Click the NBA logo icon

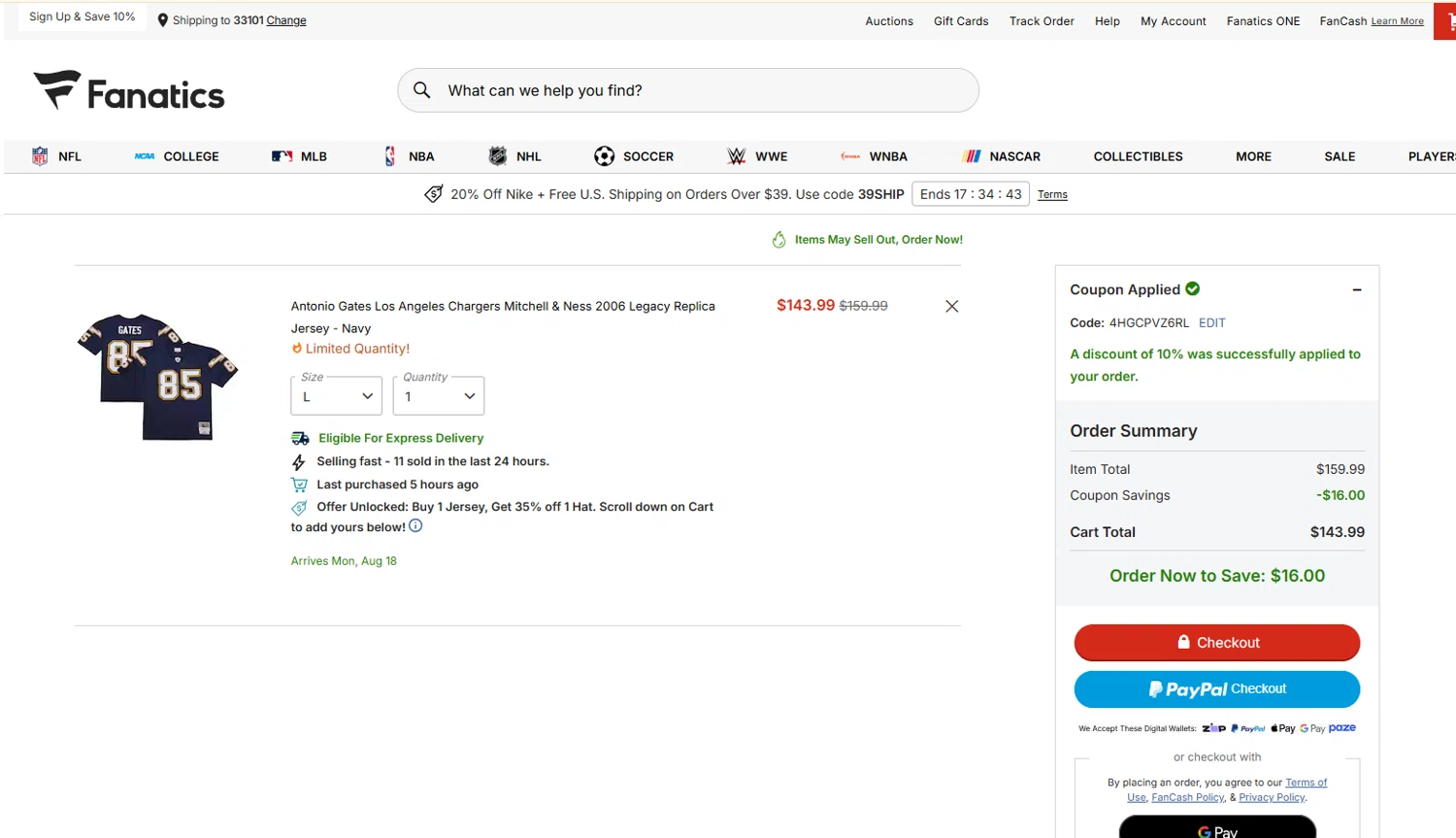390,156
